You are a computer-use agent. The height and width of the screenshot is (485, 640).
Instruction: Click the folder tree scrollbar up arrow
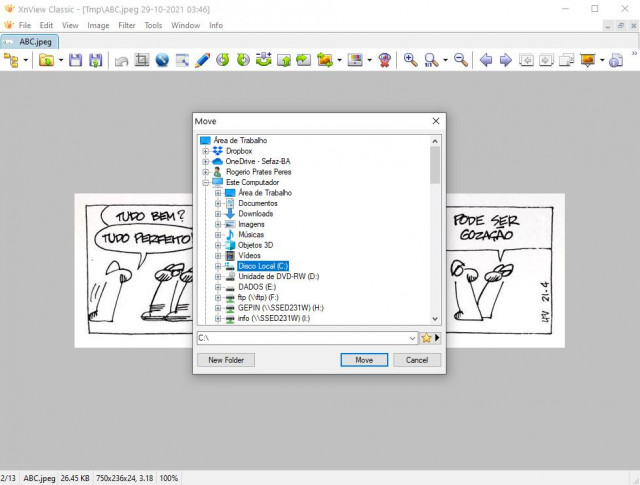[435, 141]
